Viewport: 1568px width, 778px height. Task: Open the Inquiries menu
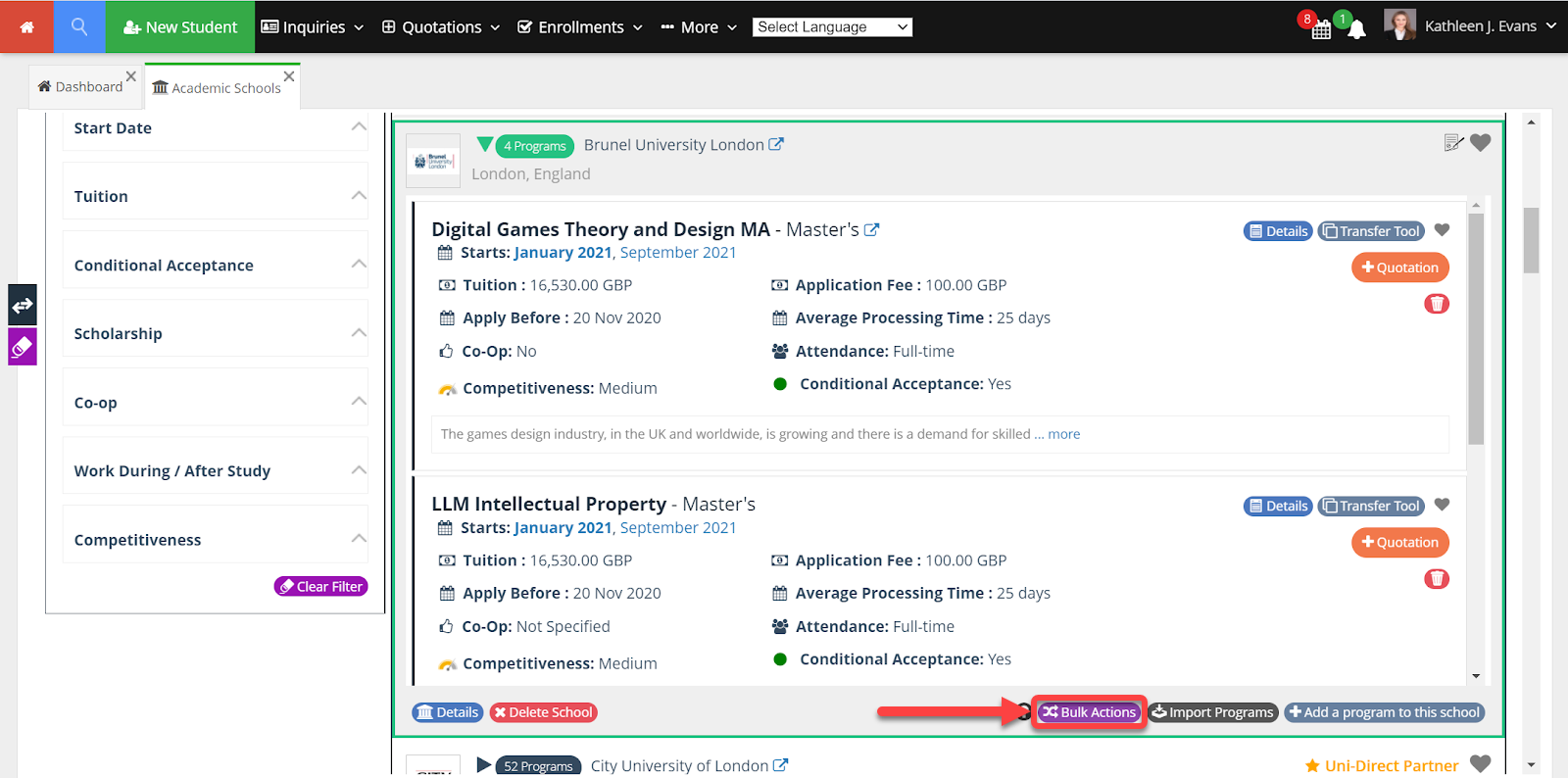click(313, 26)
